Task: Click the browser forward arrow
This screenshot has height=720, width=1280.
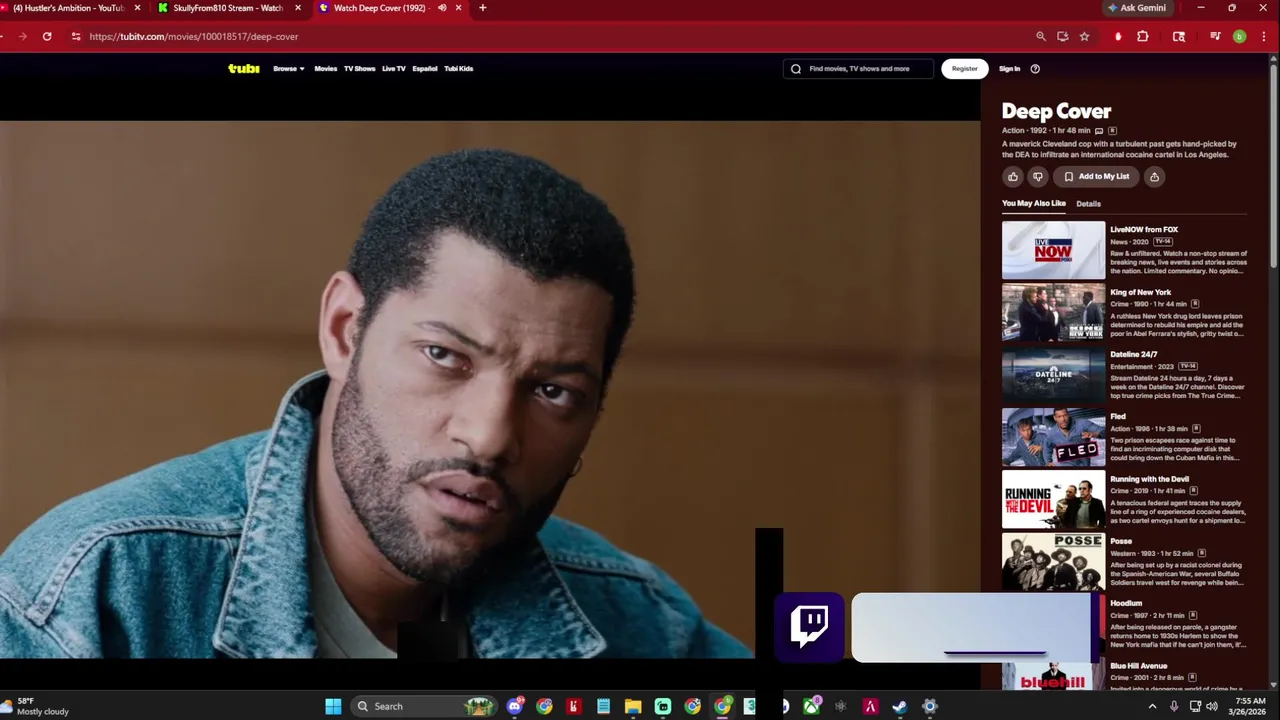Action: [22, 36]
